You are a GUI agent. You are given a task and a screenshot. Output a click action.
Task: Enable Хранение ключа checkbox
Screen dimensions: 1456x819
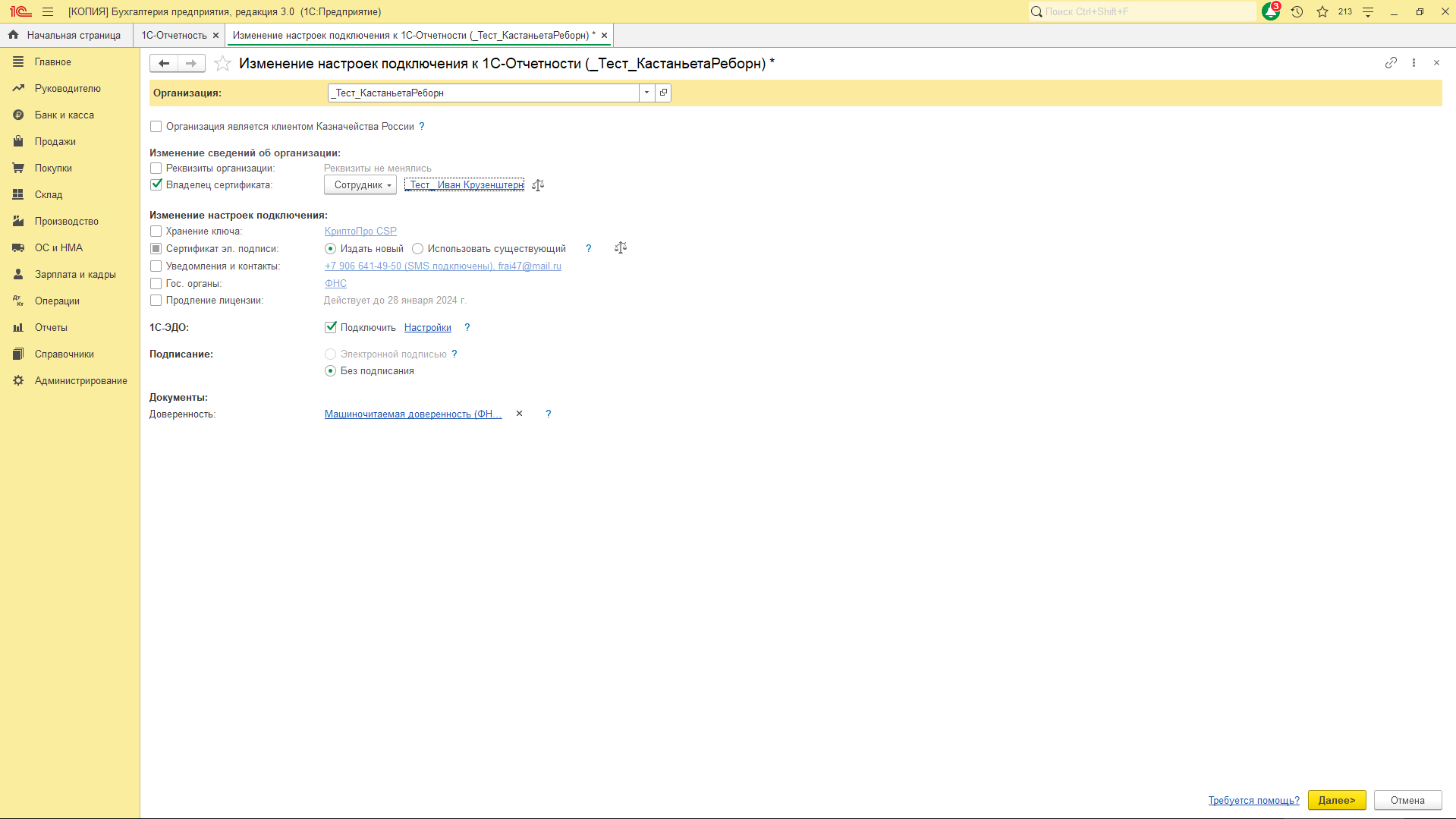[x=156, y=232]
